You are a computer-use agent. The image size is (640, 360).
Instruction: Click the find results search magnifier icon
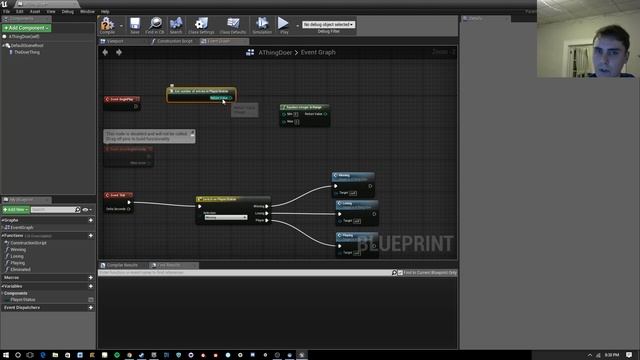(394, 272)
